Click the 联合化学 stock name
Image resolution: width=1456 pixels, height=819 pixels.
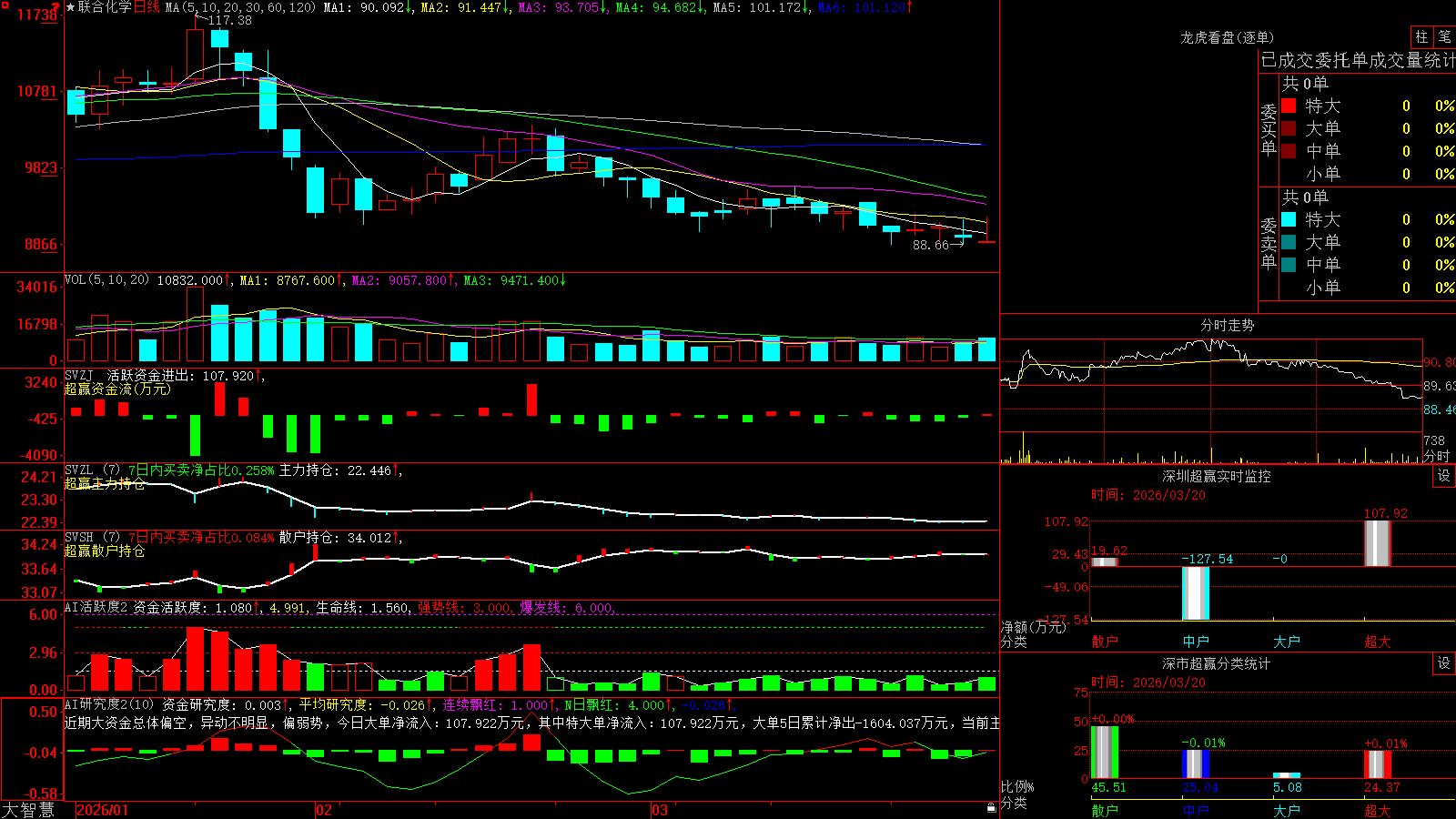tap(105, 7)
